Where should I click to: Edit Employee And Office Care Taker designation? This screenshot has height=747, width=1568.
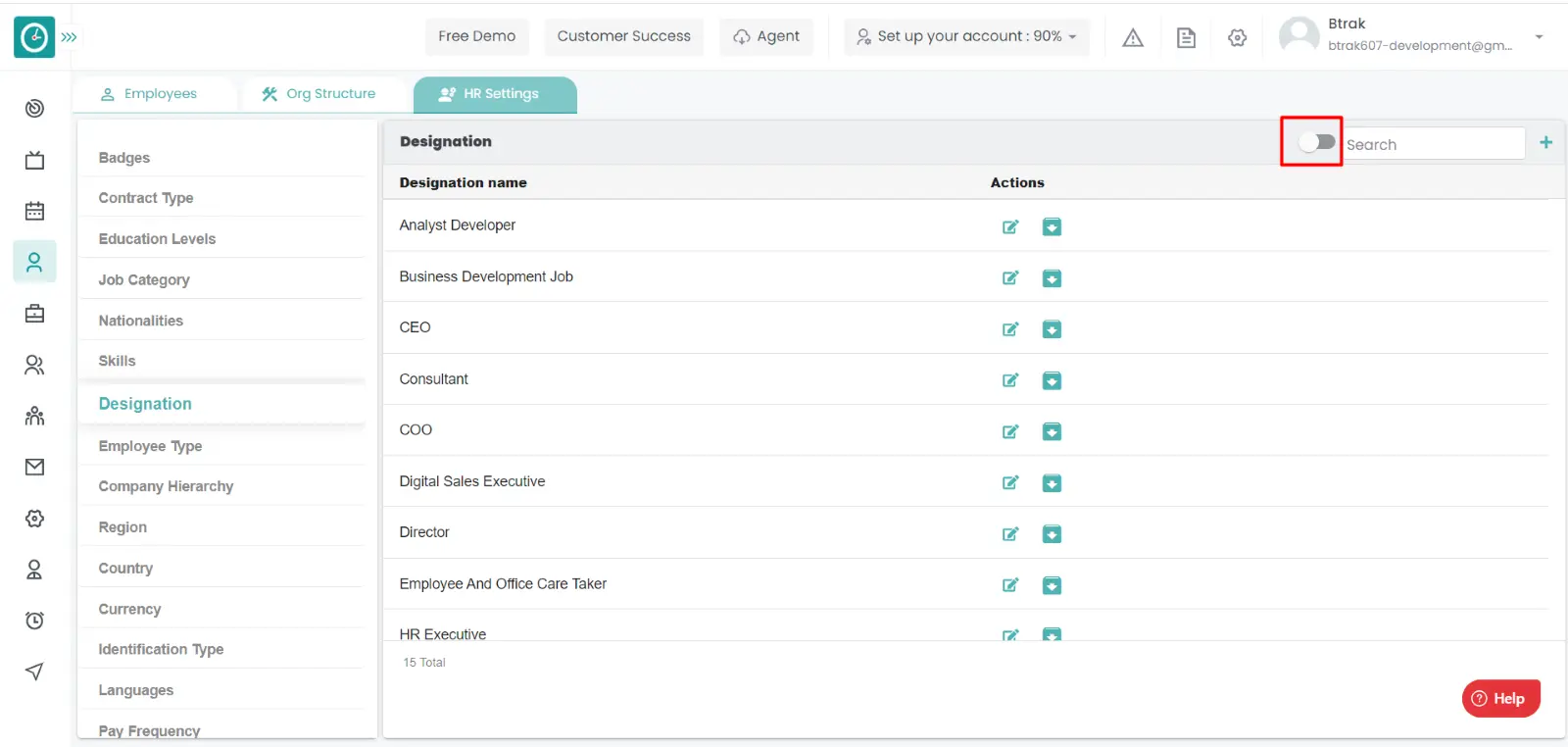point(1010,585)
